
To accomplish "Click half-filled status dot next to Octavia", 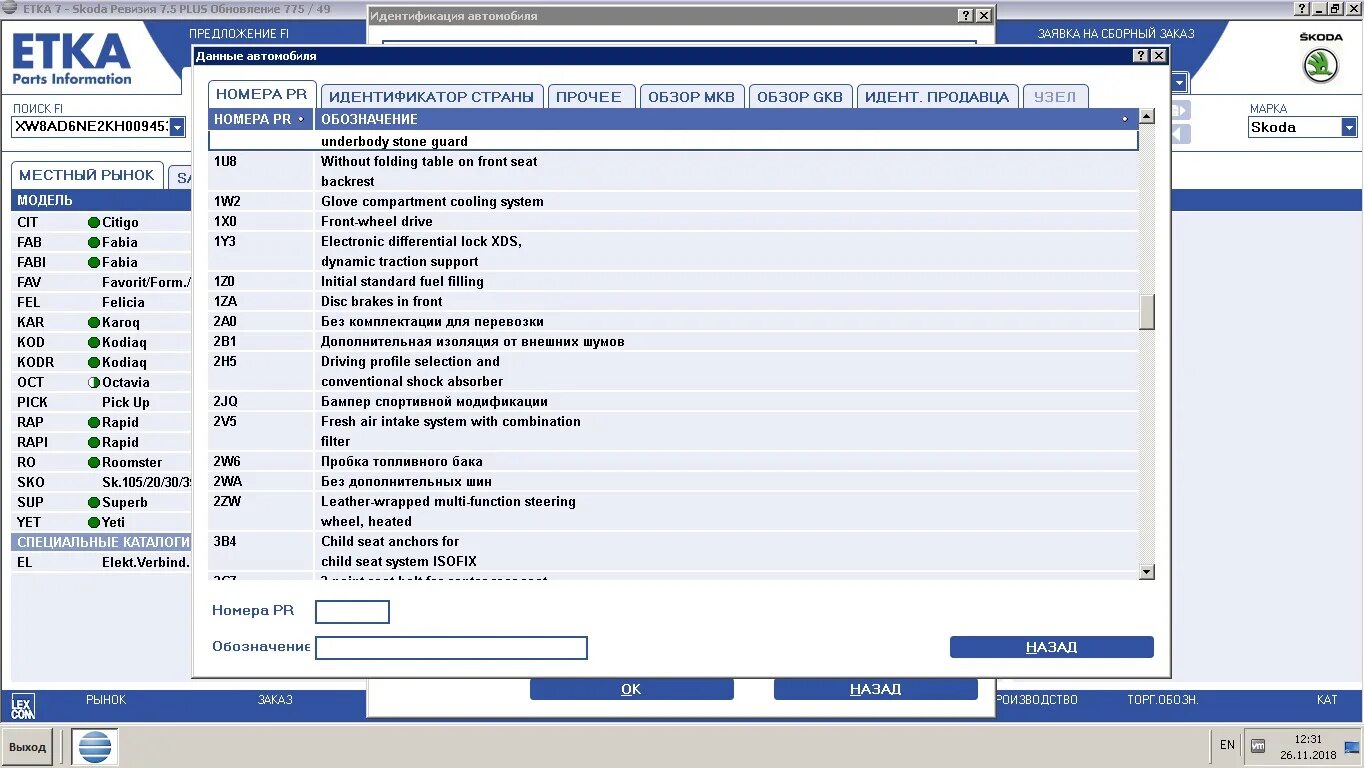I will (94, 382).
